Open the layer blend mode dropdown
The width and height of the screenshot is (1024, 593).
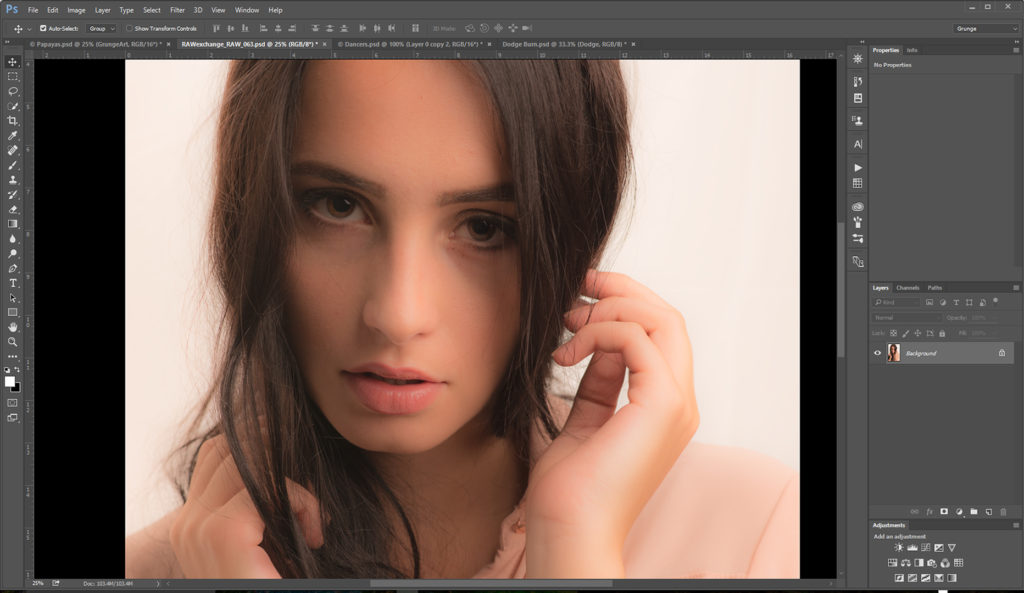pos(905,317)
